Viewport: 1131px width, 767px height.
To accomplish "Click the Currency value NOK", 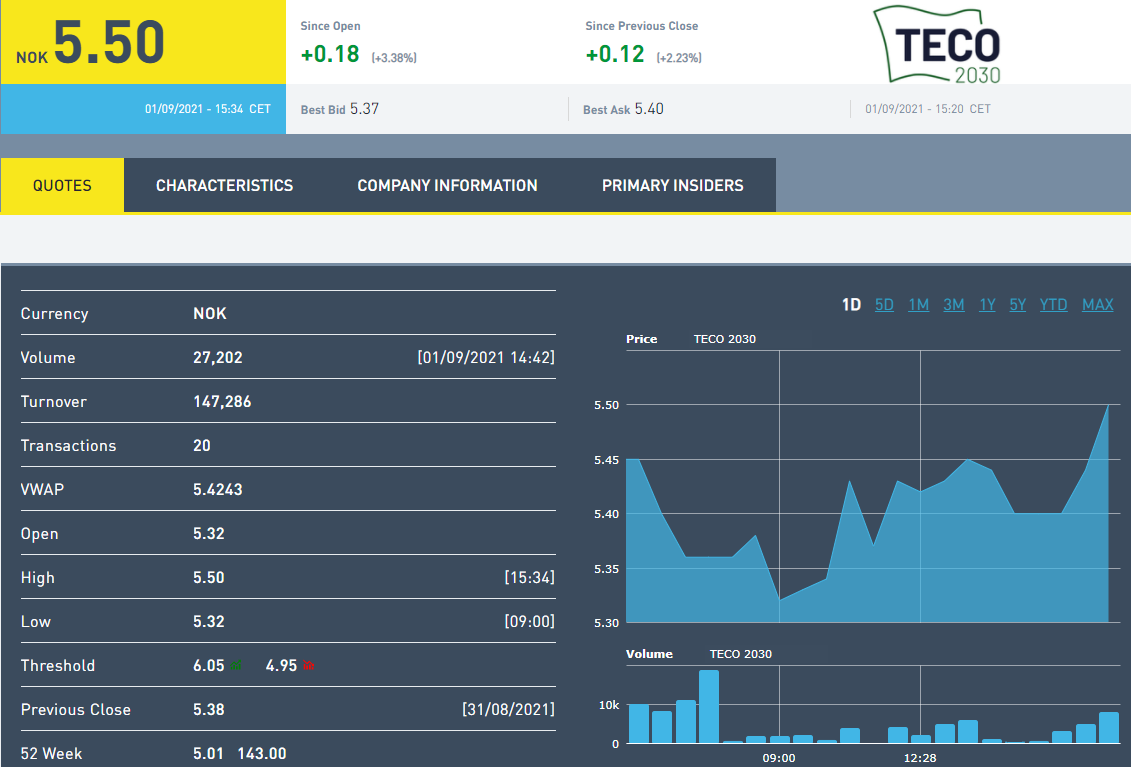I will 210,314.
